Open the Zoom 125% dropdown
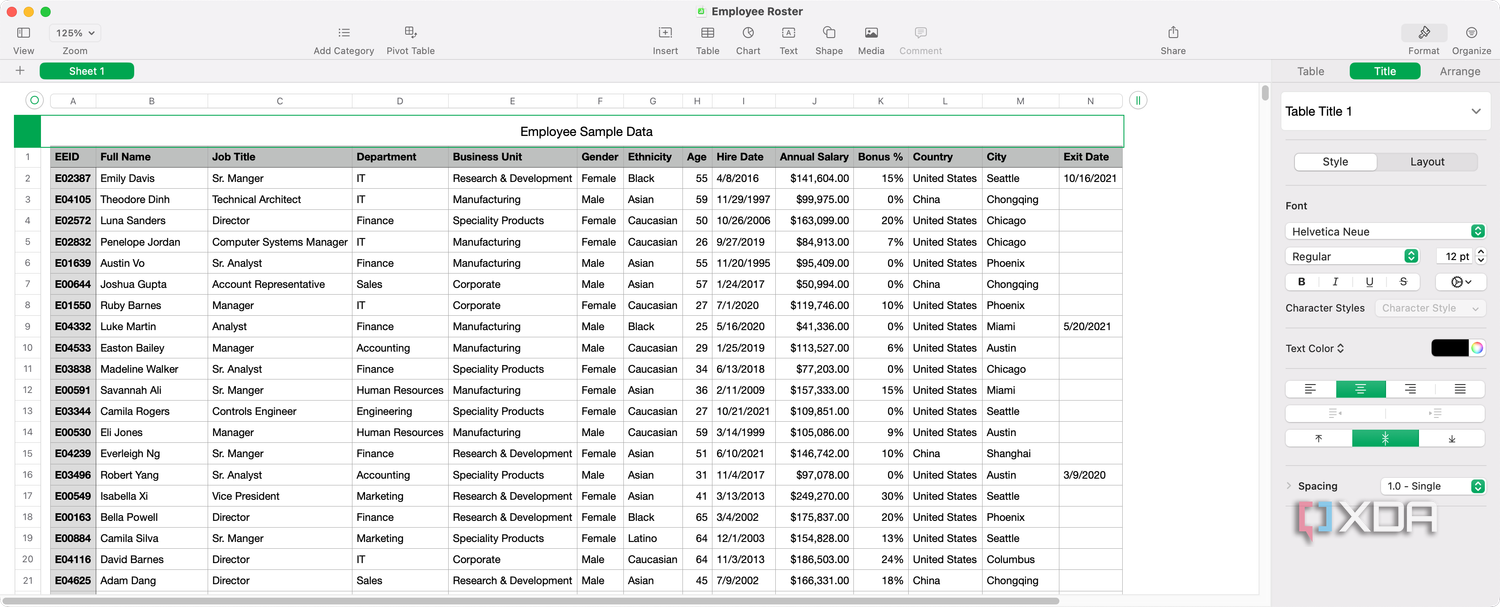Viewport: 1500px width, 607px height. coord(75,33)
